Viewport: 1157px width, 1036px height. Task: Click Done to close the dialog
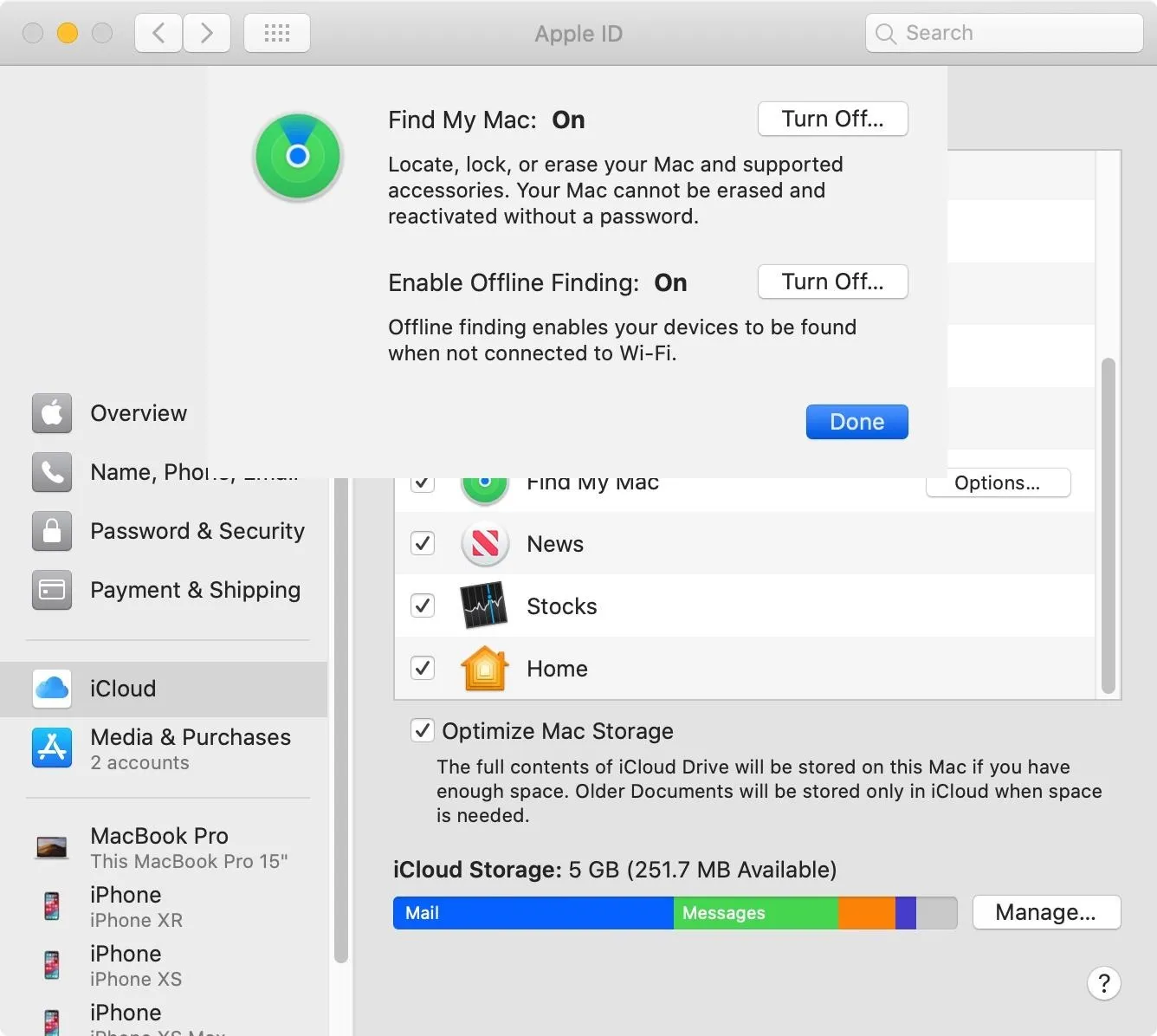[x=856, y=422]
